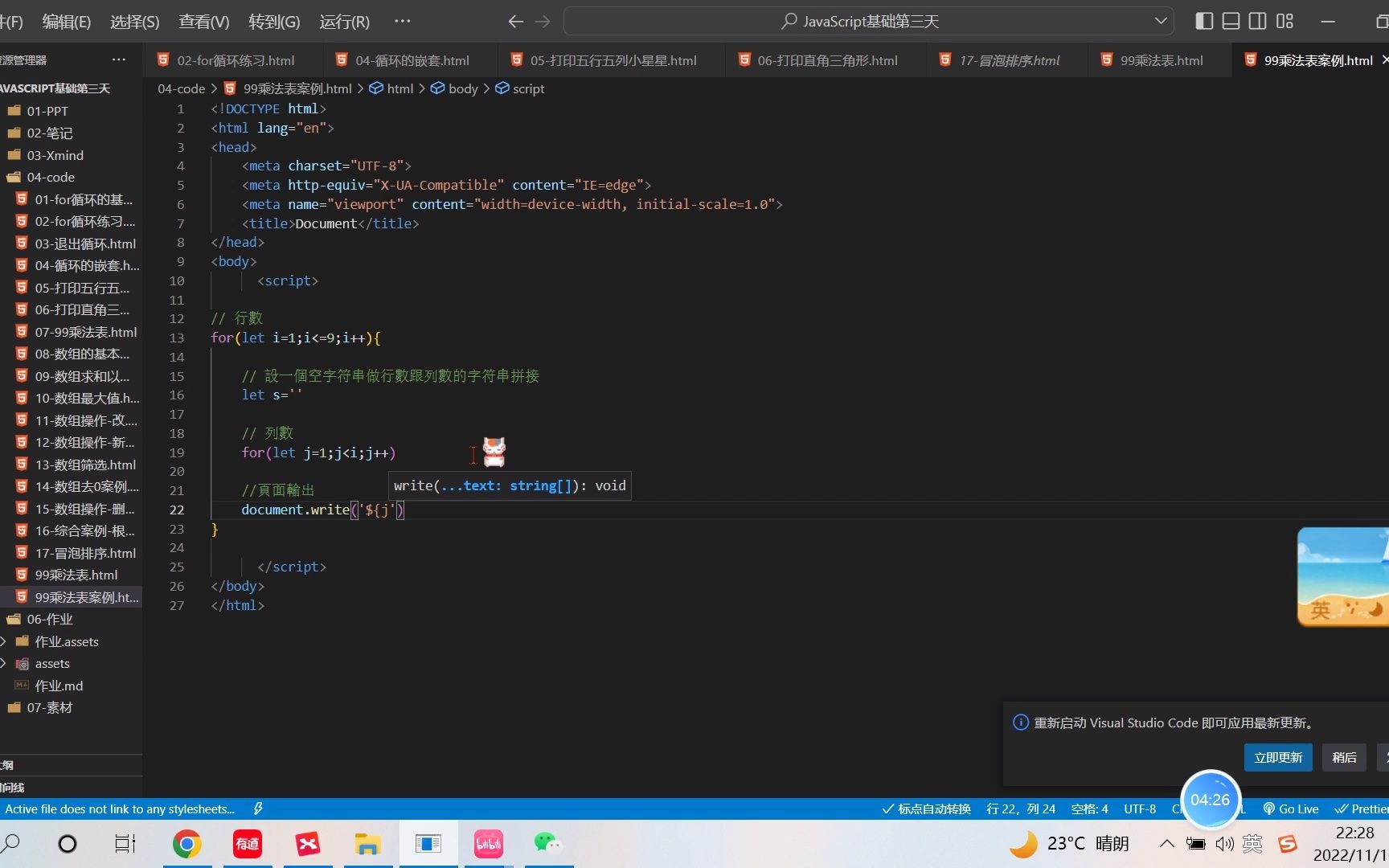Launch Google Chrome from the taskbar
The image size is (1389, 868).
pyautogui.click(x=186, y=844)
